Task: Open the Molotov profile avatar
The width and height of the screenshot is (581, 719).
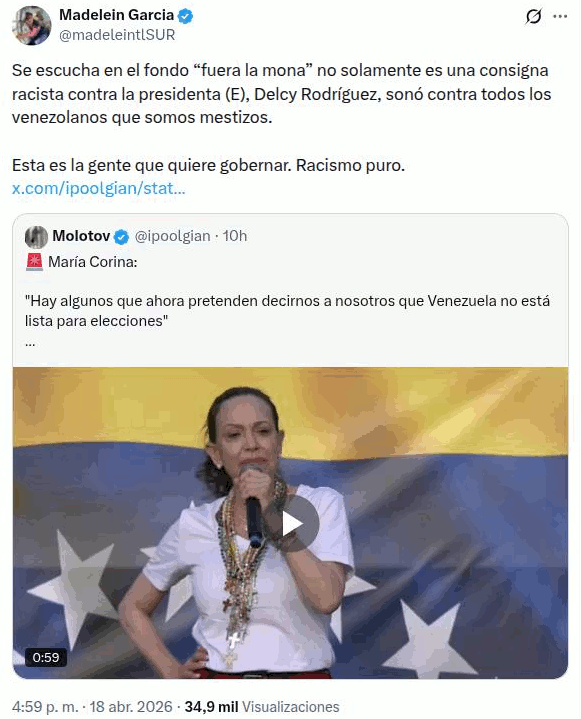Action: coord(36,237)
